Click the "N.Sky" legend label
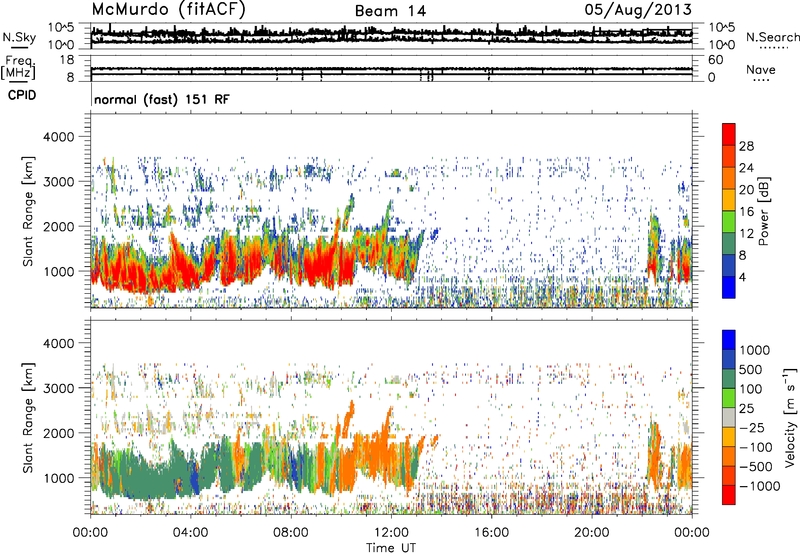This screenshot has height=554, width=800. pyautogui.click(x=19, y=37)
